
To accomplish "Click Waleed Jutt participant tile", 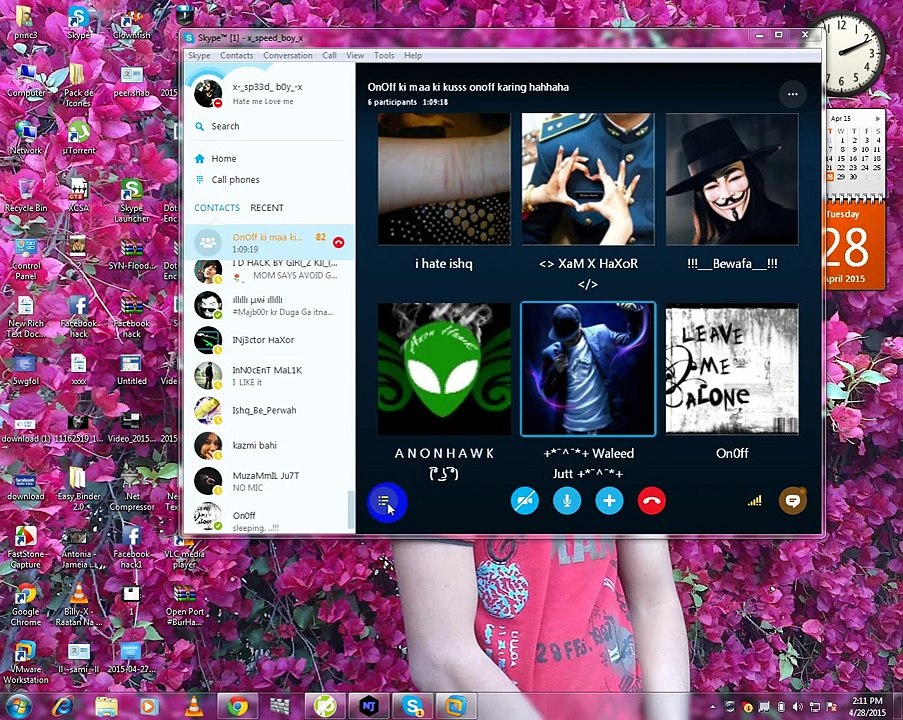I will pyautogui.click(x=588, y=369).
